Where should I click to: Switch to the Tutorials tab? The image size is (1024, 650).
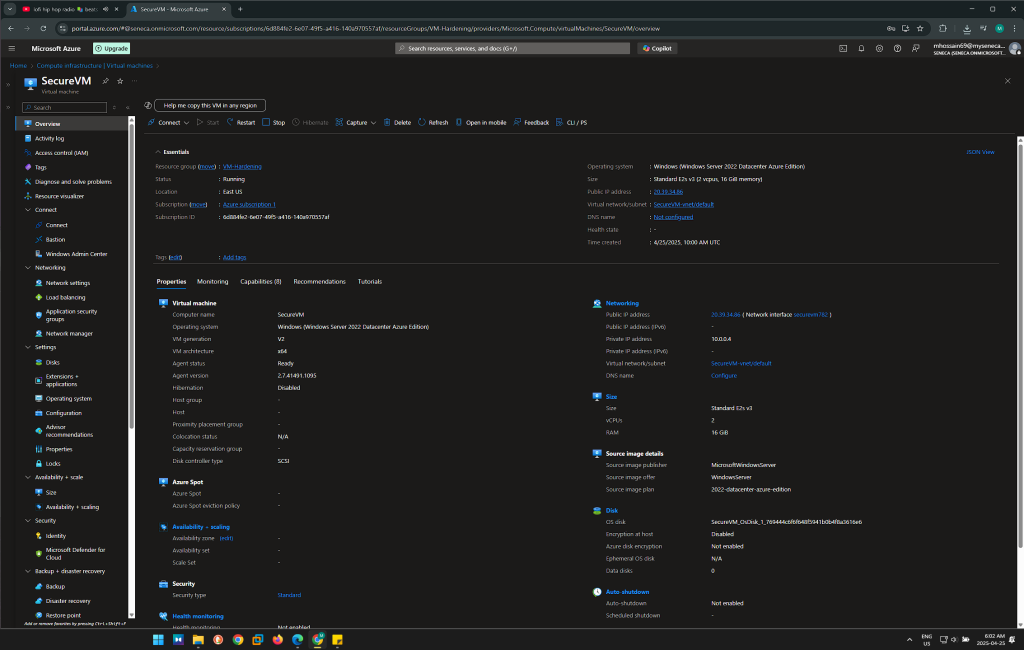pos(370,282)
